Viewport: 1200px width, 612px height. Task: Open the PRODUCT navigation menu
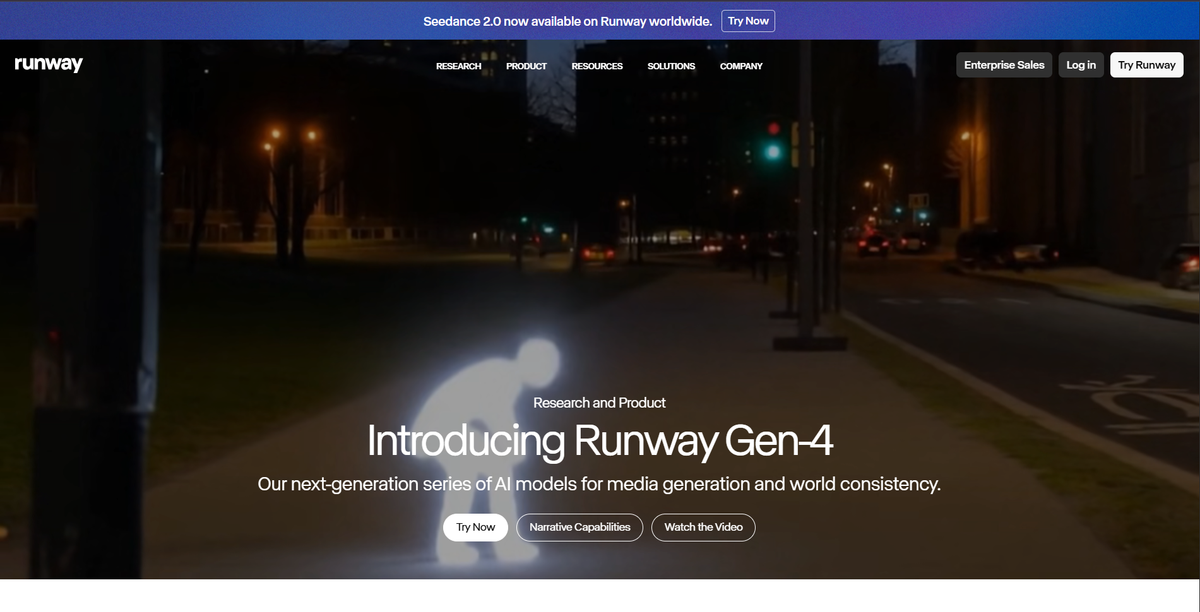[526, 66]
